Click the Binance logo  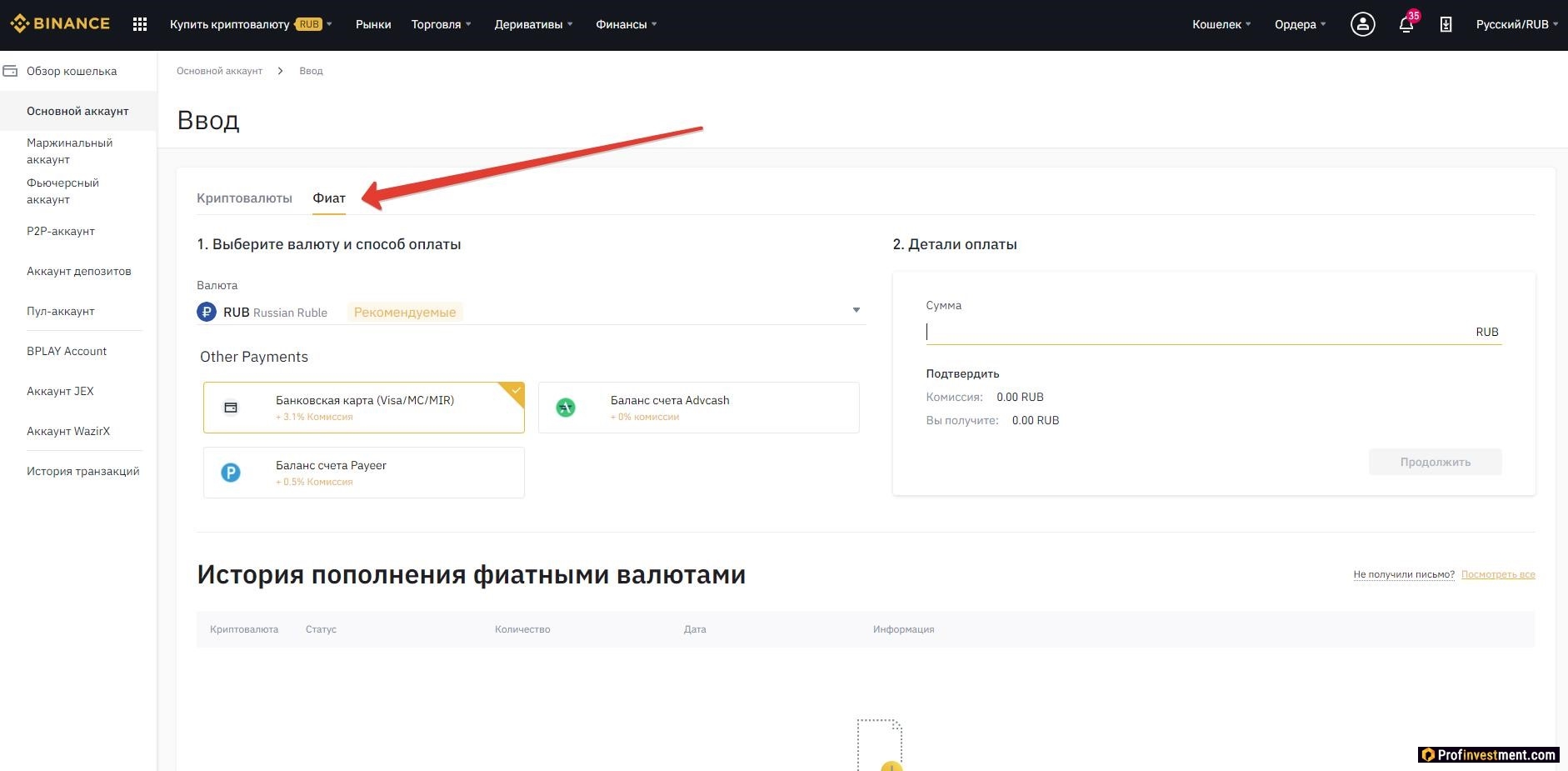click(60, 23)
